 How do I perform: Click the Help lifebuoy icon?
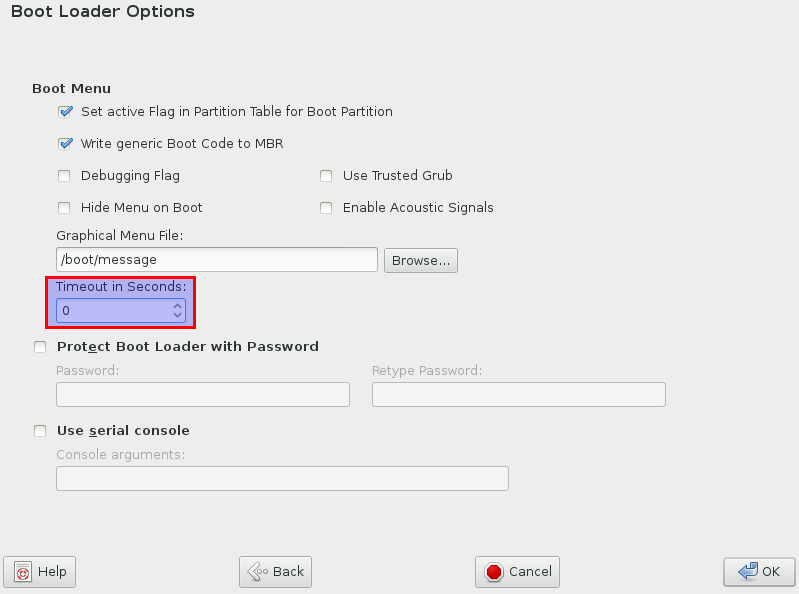[23, 572]
